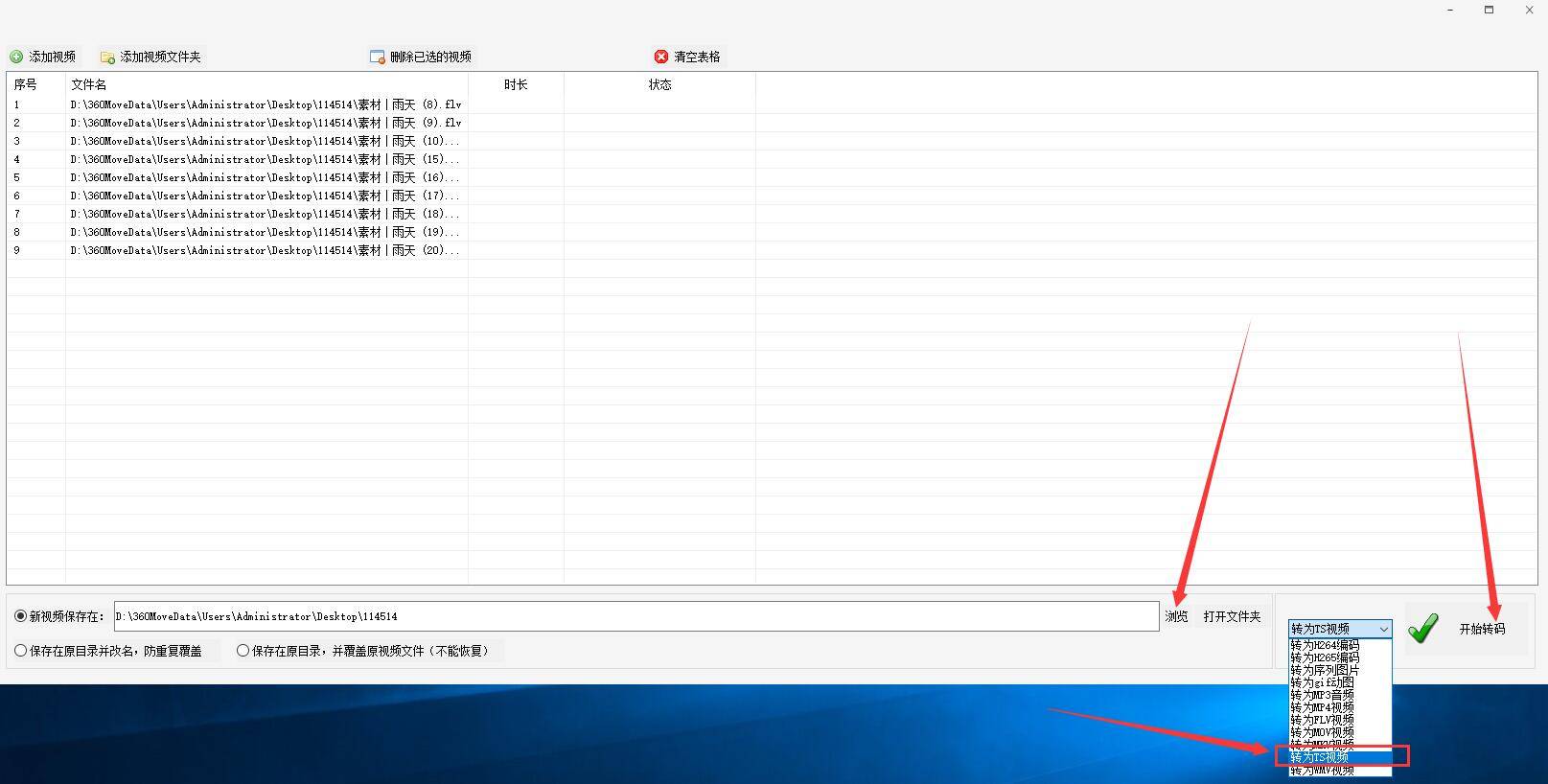The height and width of the screenshot is (784, 1548).
Task: Click the window minimize button
Action: tap(1450, 10)
